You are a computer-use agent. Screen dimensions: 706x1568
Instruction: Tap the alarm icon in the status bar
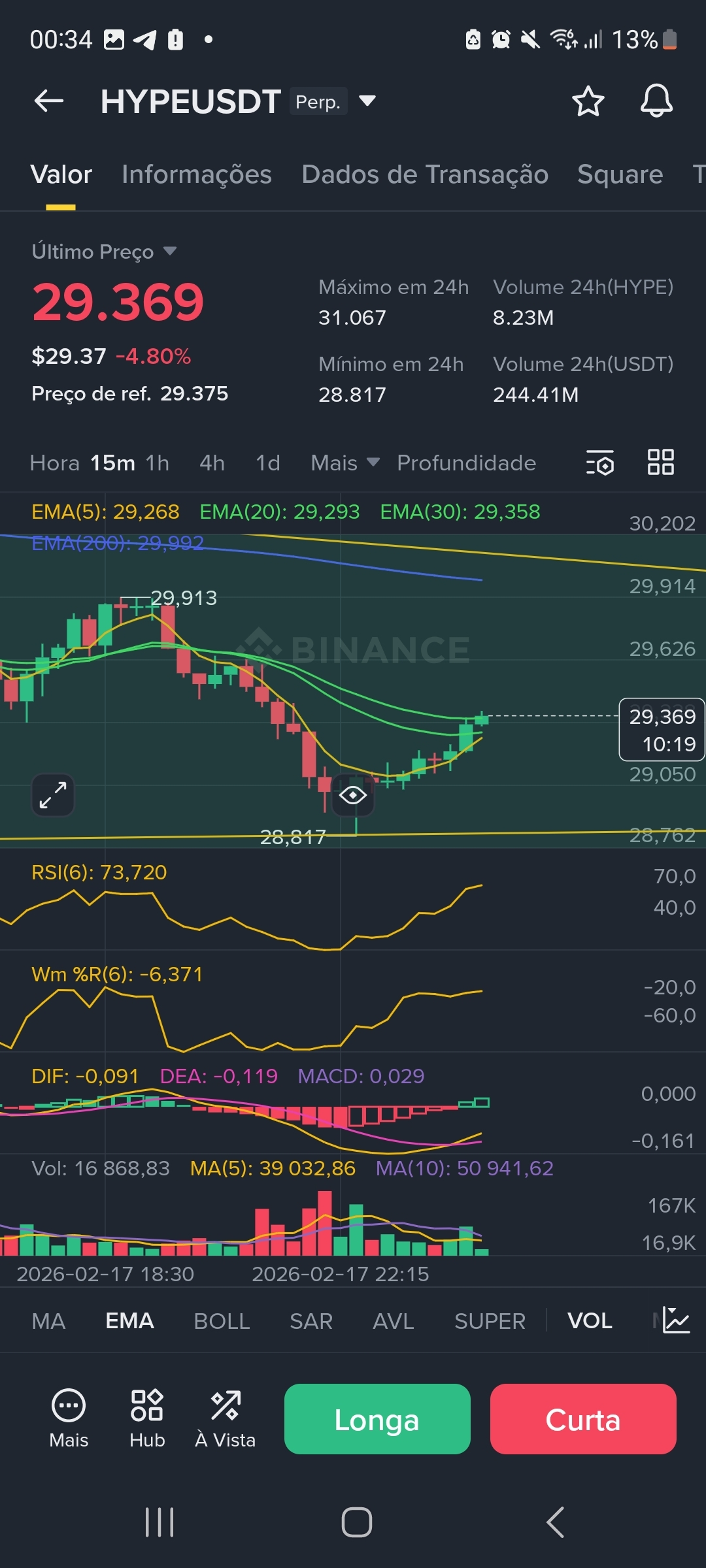[x=501, y=40]
